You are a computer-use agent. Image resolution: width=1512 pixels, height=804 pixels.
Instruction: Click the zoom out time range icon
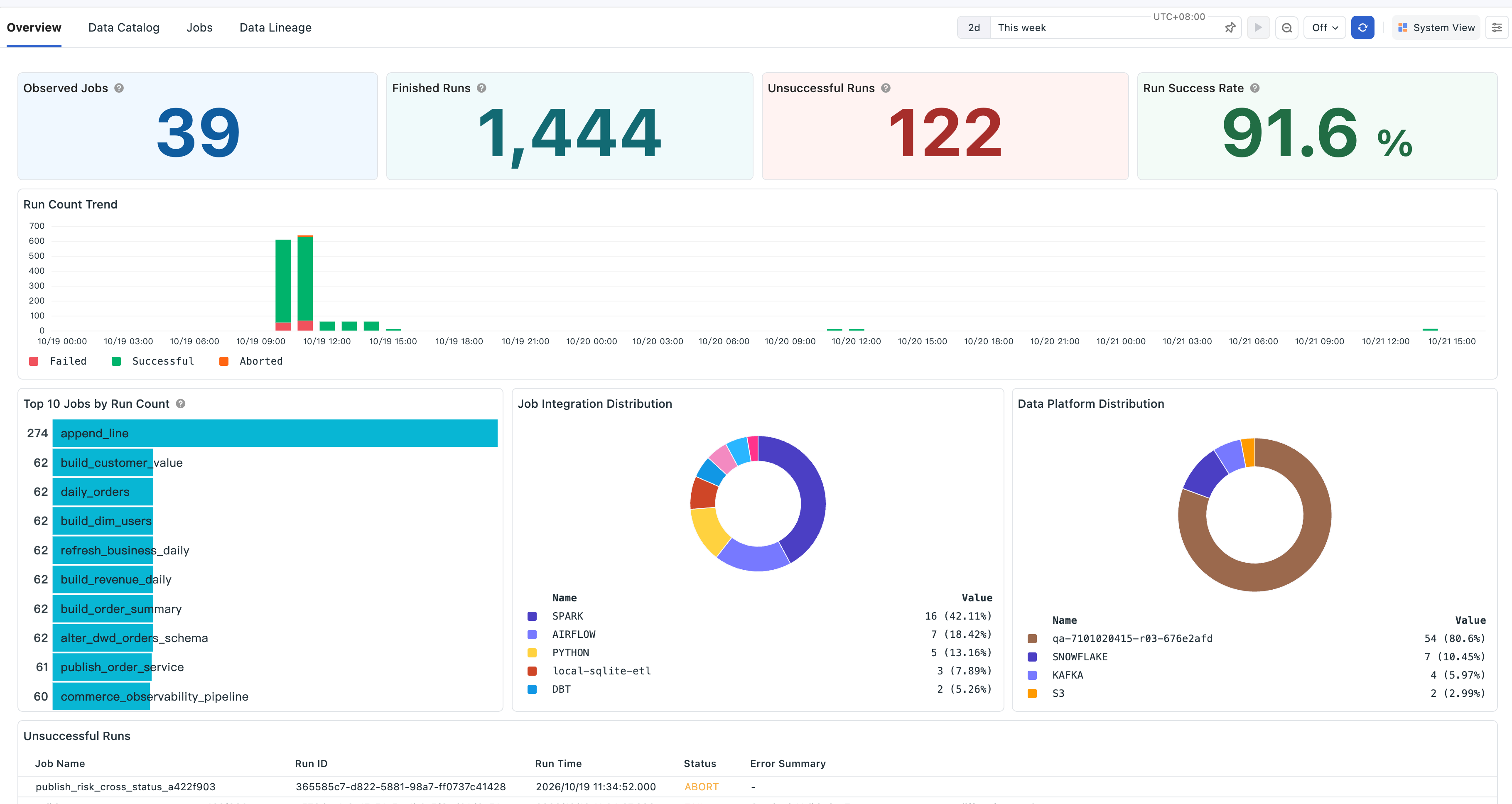(1286, 27)
